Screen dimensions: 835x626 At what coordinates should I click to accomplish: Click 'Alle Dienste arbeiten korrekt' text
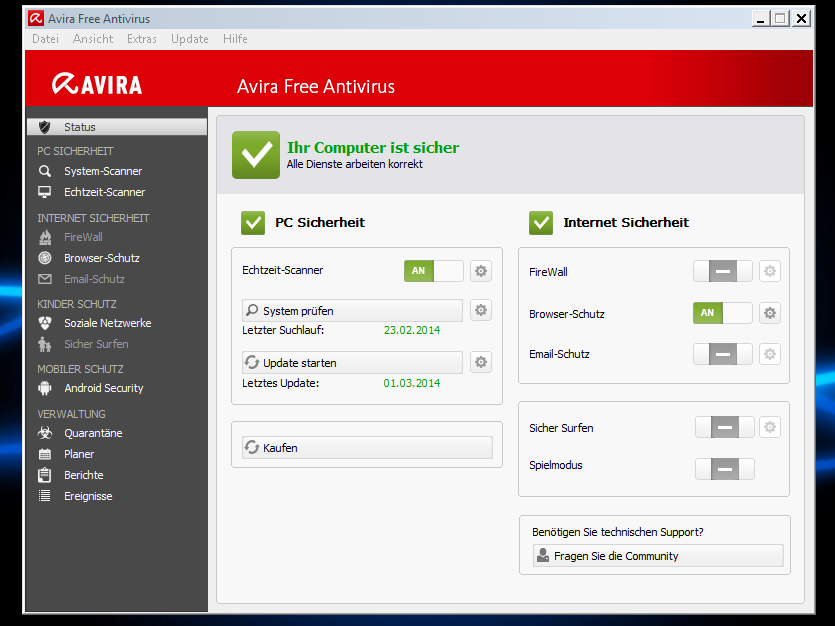coord(355,164)
